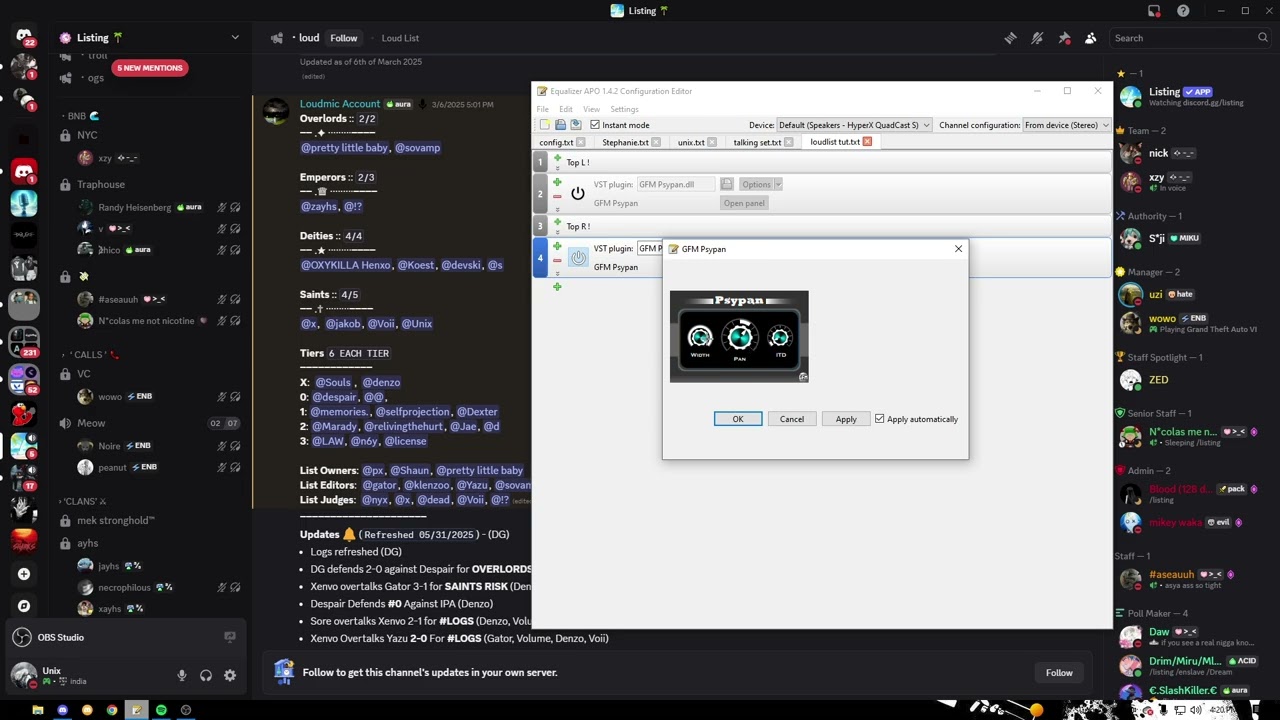Open Discord User Settings gear
Viewport: 1280px width, 720px height.
(230, 675)
